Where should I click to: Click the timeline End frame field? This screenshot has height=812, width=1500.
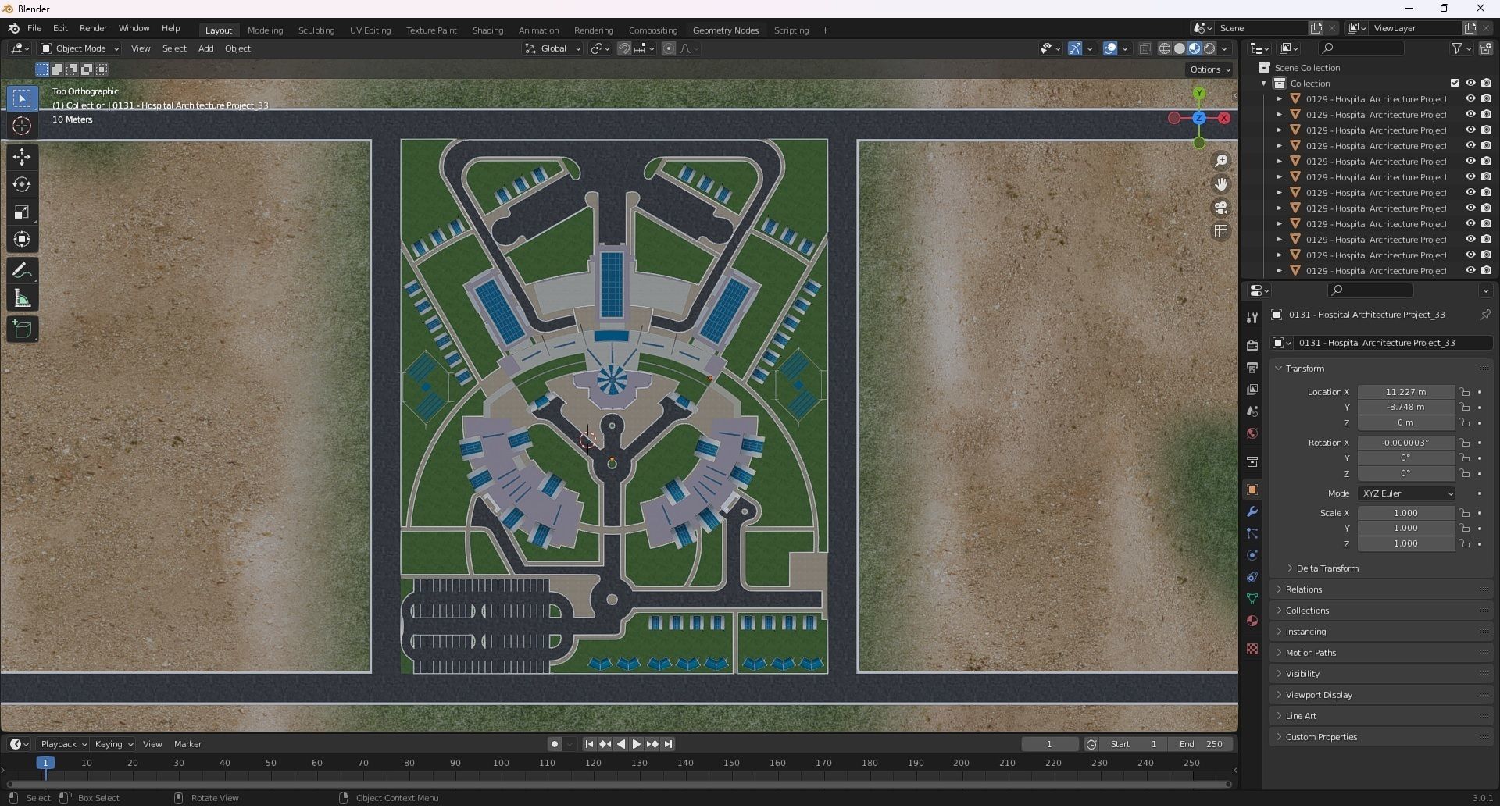(1202, 744)
